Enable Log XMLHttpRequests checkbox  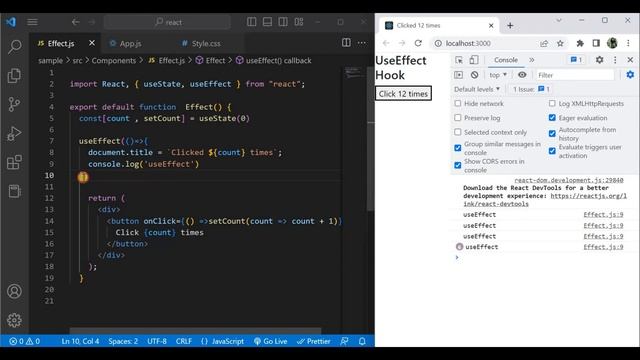(552, 104)
